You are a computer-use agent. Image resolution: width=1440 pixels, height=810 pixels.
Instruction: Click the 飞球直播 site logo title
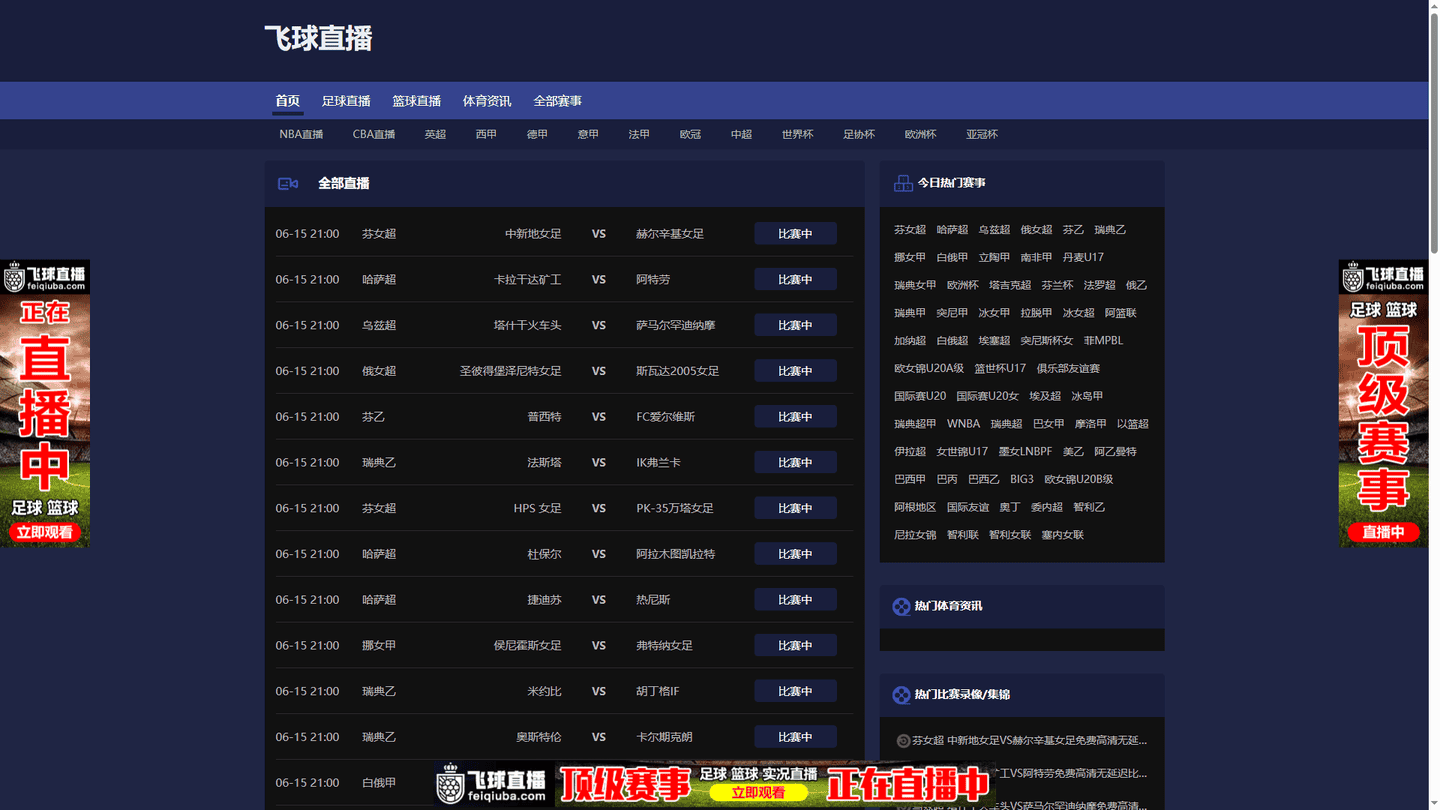(x=318, y=39)
